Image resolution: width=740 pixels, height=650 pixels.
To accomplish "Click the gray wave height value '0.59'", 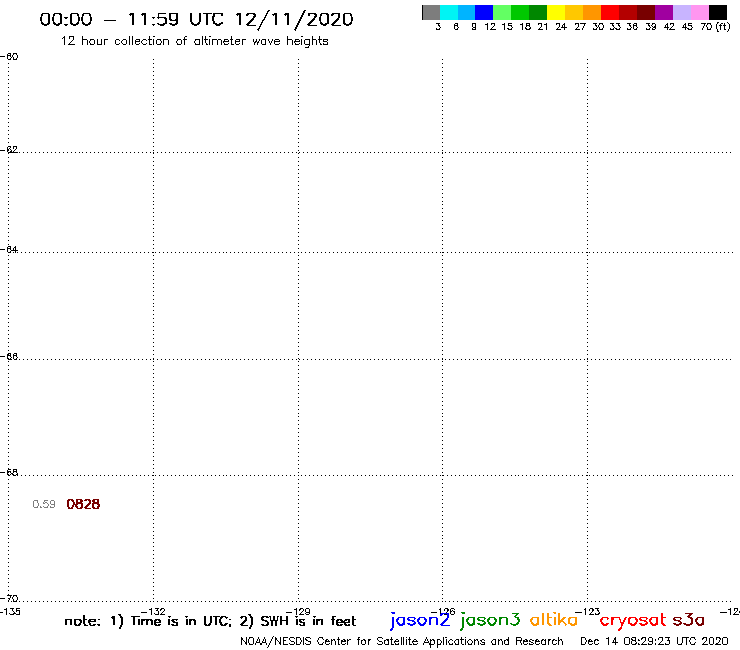I will point(44,504).
